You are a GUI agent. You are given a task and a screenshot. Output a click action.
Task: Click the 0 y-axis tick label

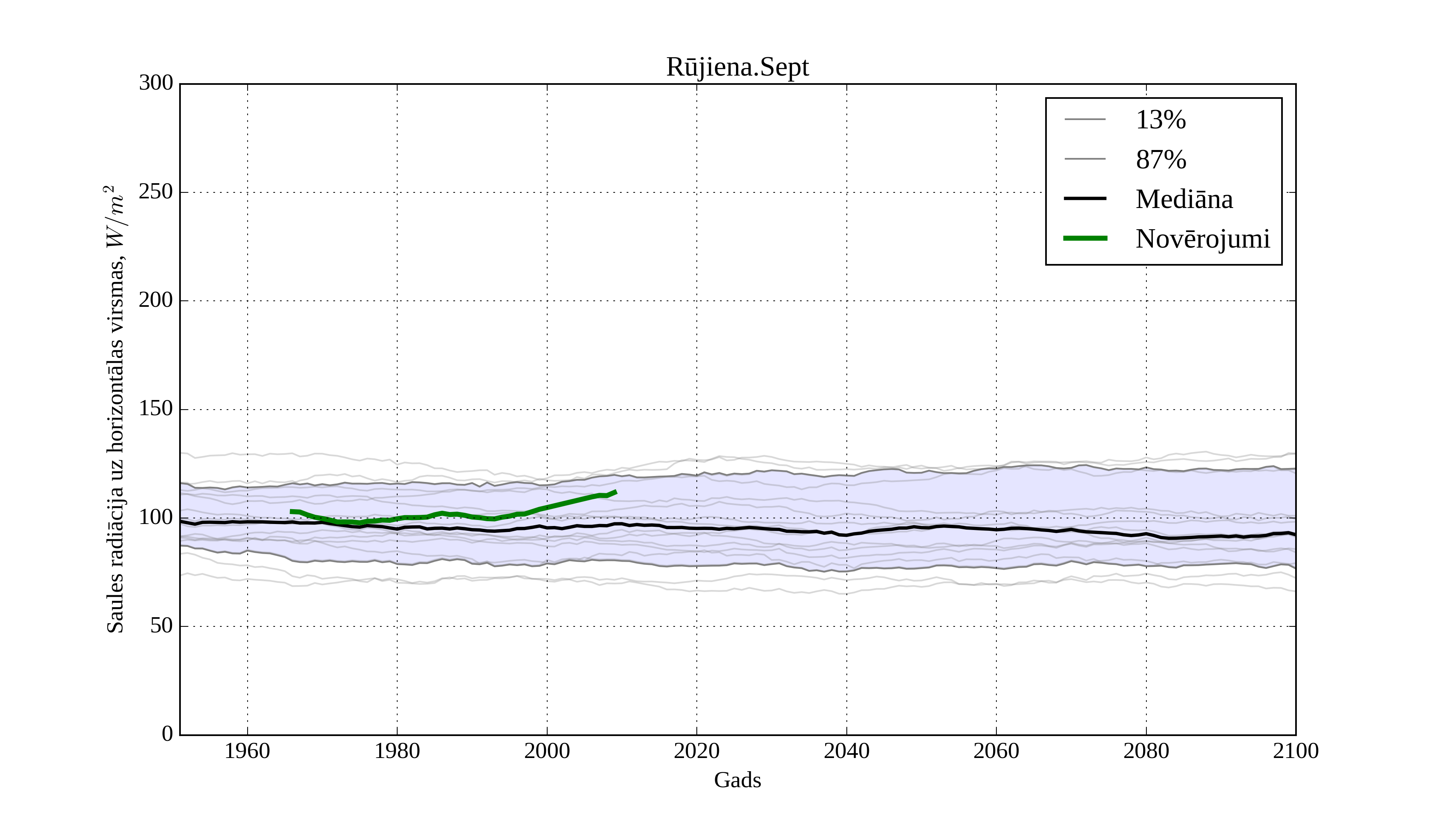point(167,734)
